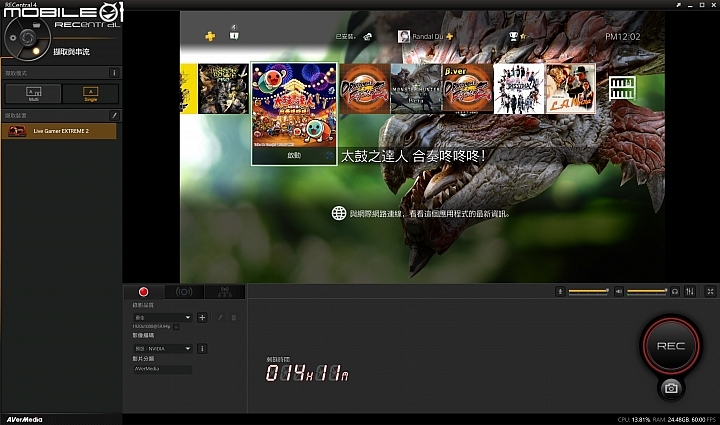Open the multi-stream network tab

[225, 292]
